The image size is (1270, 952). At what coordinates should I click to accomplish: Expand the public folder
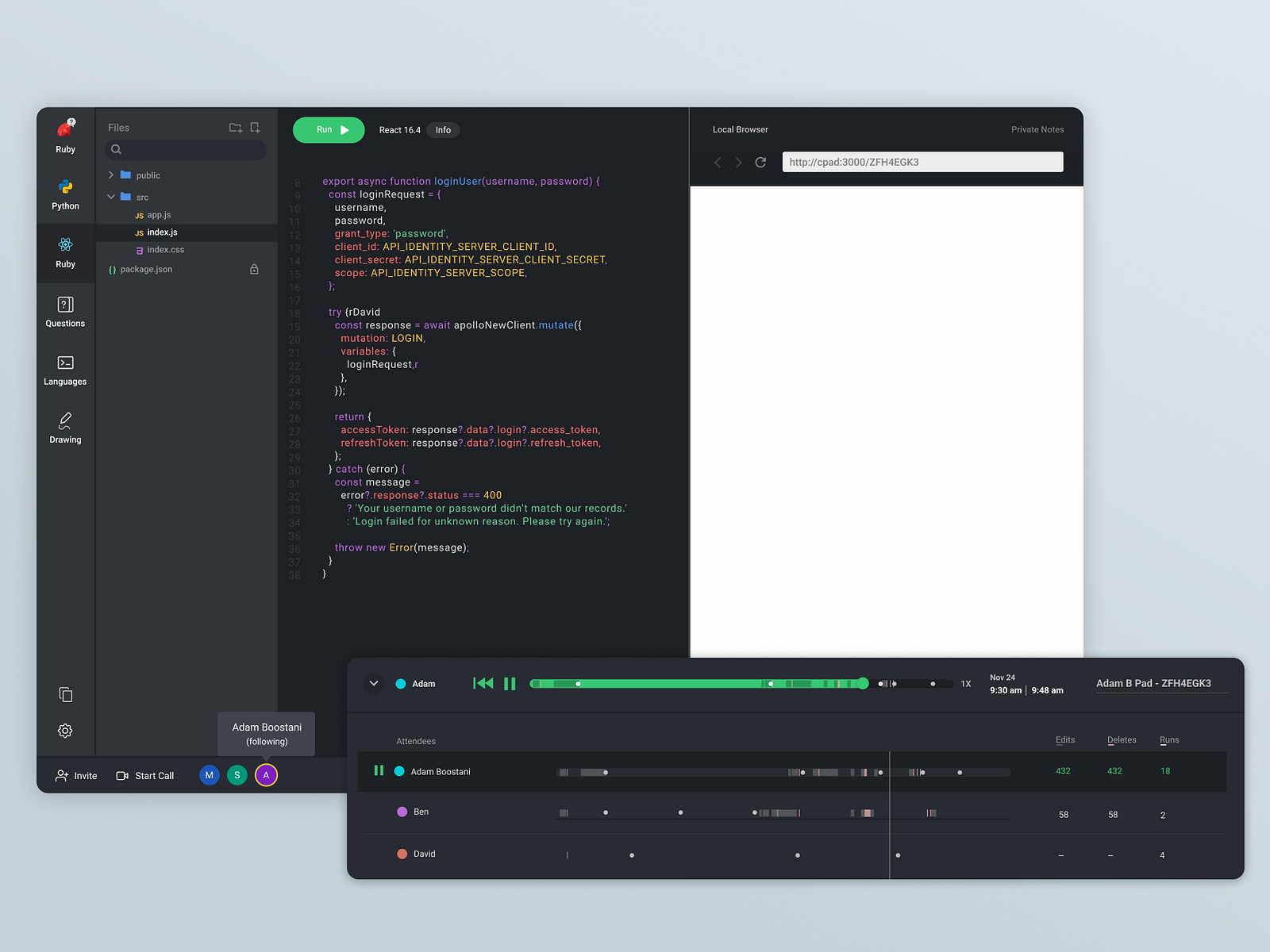tap(111, 175)
